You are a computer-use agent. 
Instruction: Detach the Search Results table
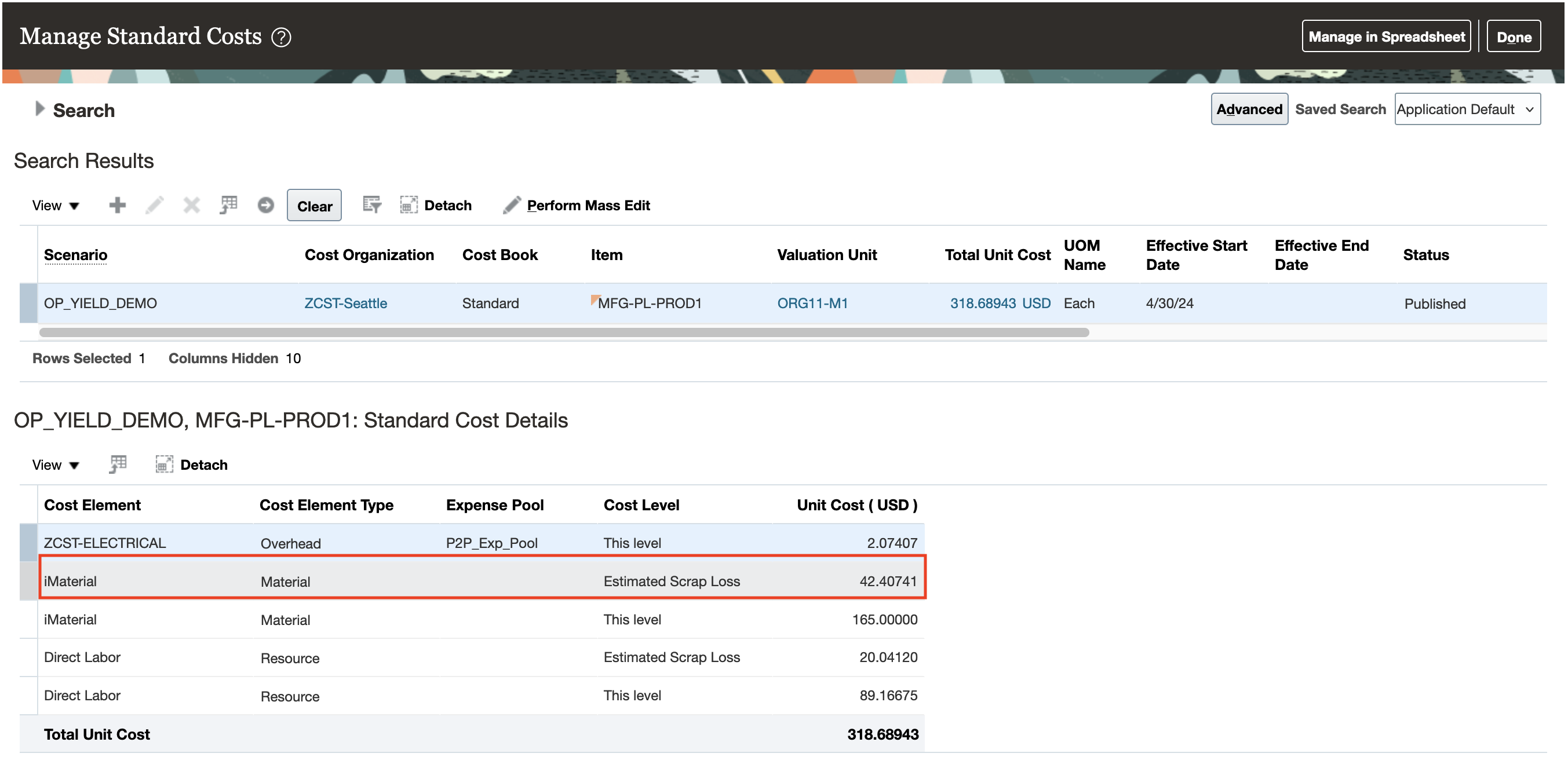tap(436, 206)
